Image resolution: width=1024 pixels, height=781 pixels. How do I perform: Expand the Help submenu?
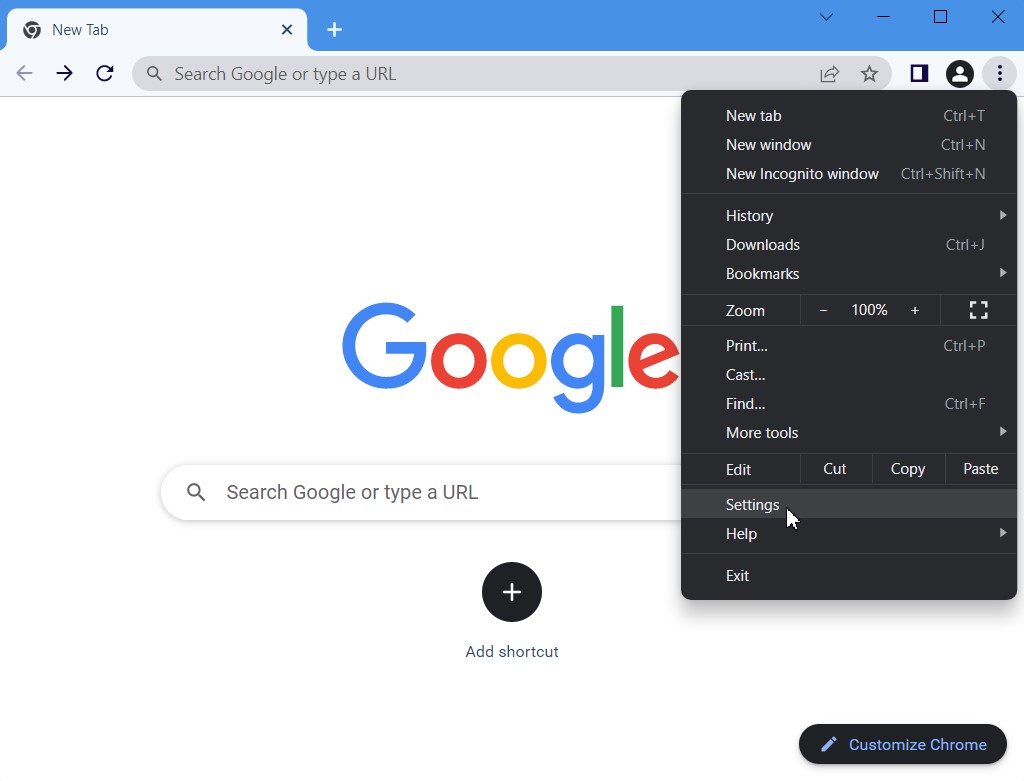tap(848, 534)
